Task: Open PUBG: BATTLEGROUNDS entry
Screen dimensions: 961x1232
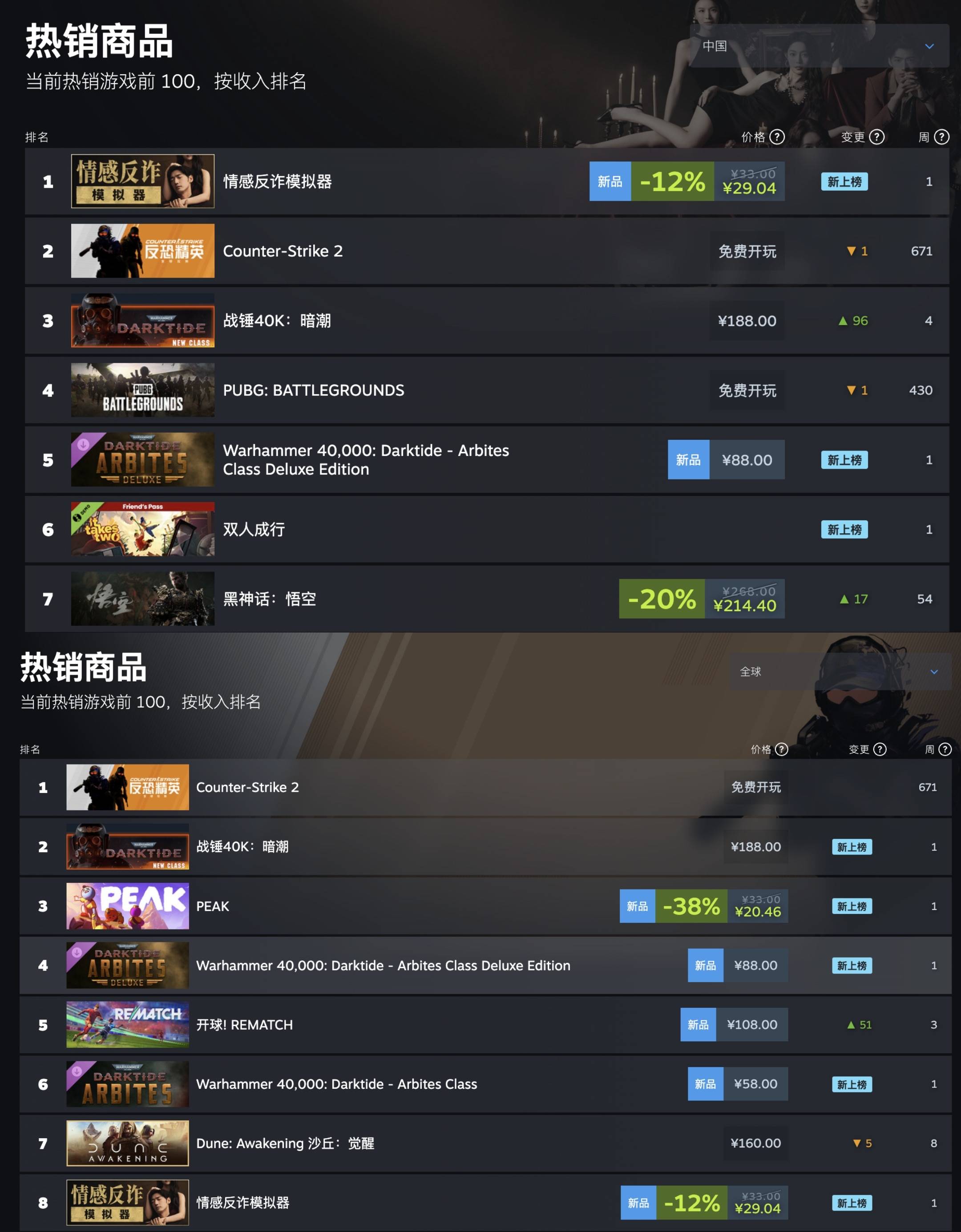Action: tap(487, 391)
